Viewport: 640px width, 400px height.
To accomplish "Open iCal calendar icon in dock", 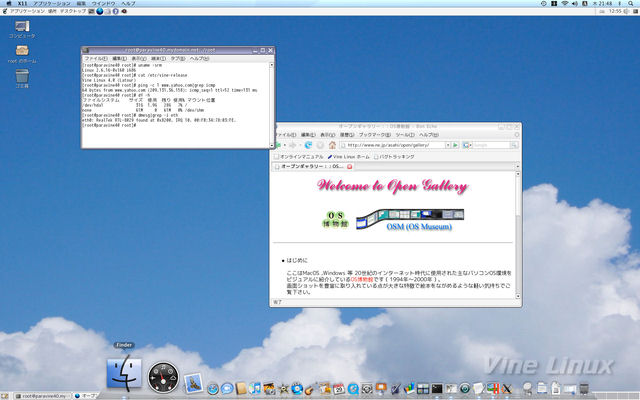I will pyautogui.click(x=339, y=389).
